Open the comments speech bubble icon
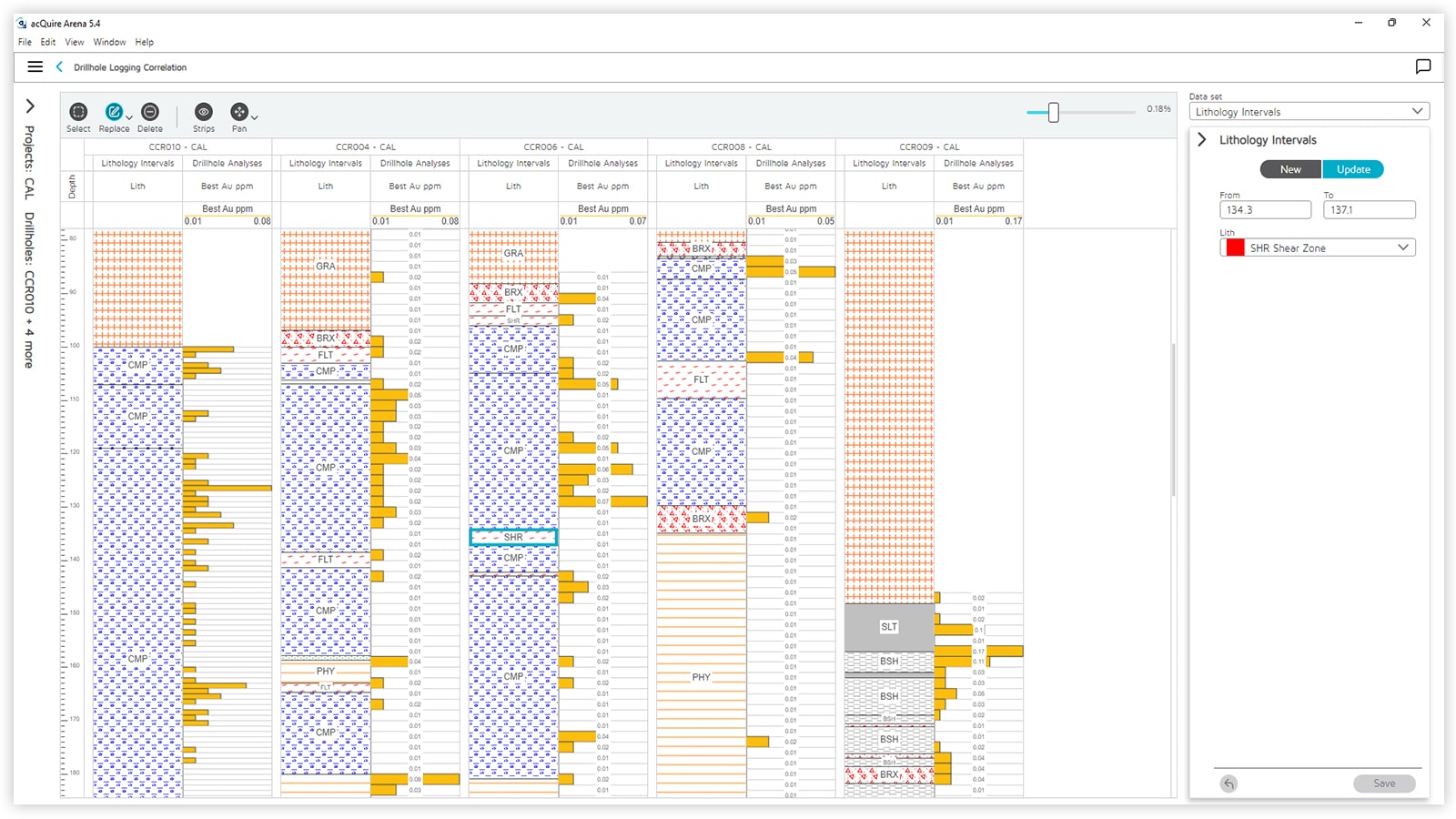The width and height of the screenshot is (1456, 819). coord(1423,66)
